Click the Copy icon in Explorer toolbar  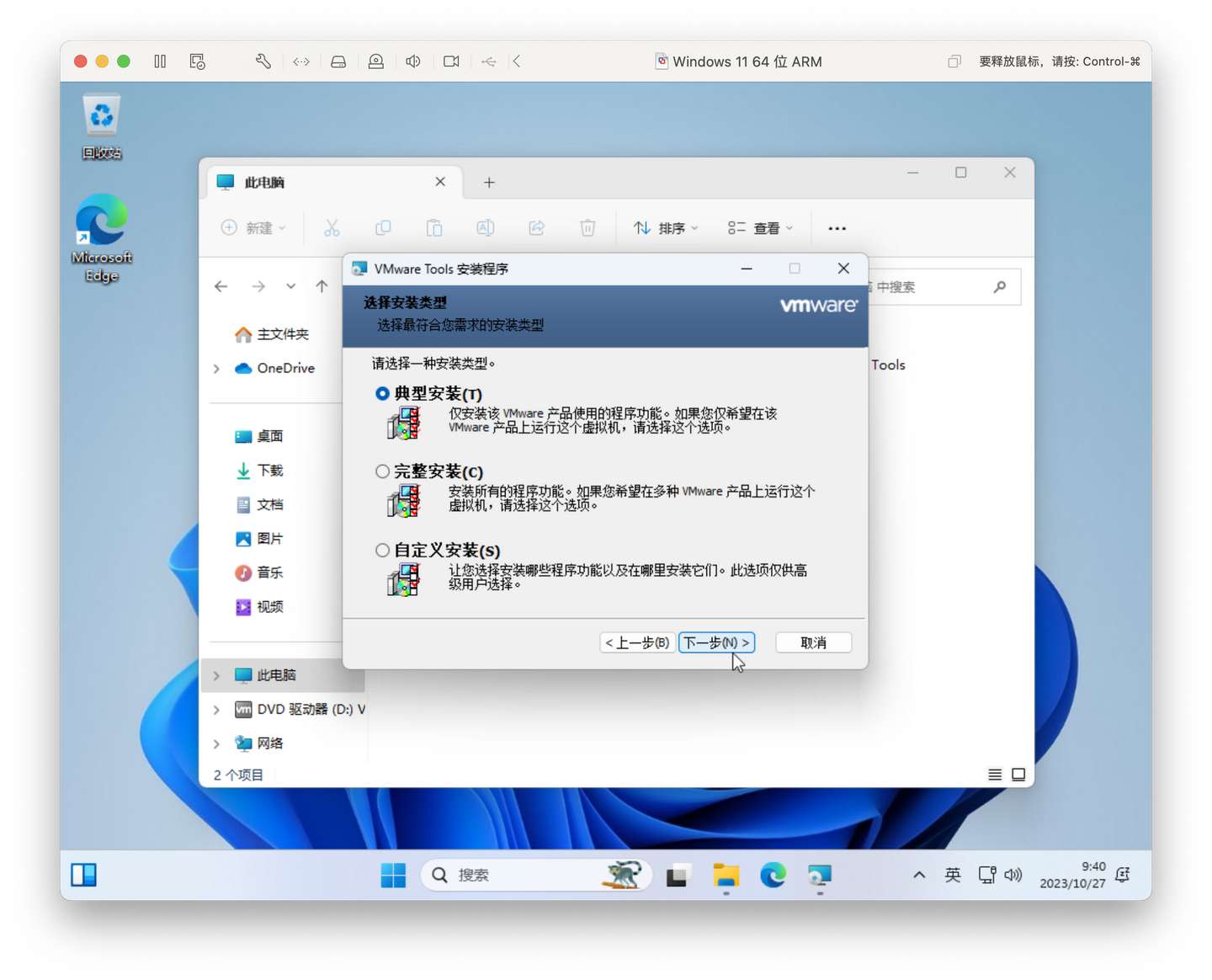coord(383,228)
